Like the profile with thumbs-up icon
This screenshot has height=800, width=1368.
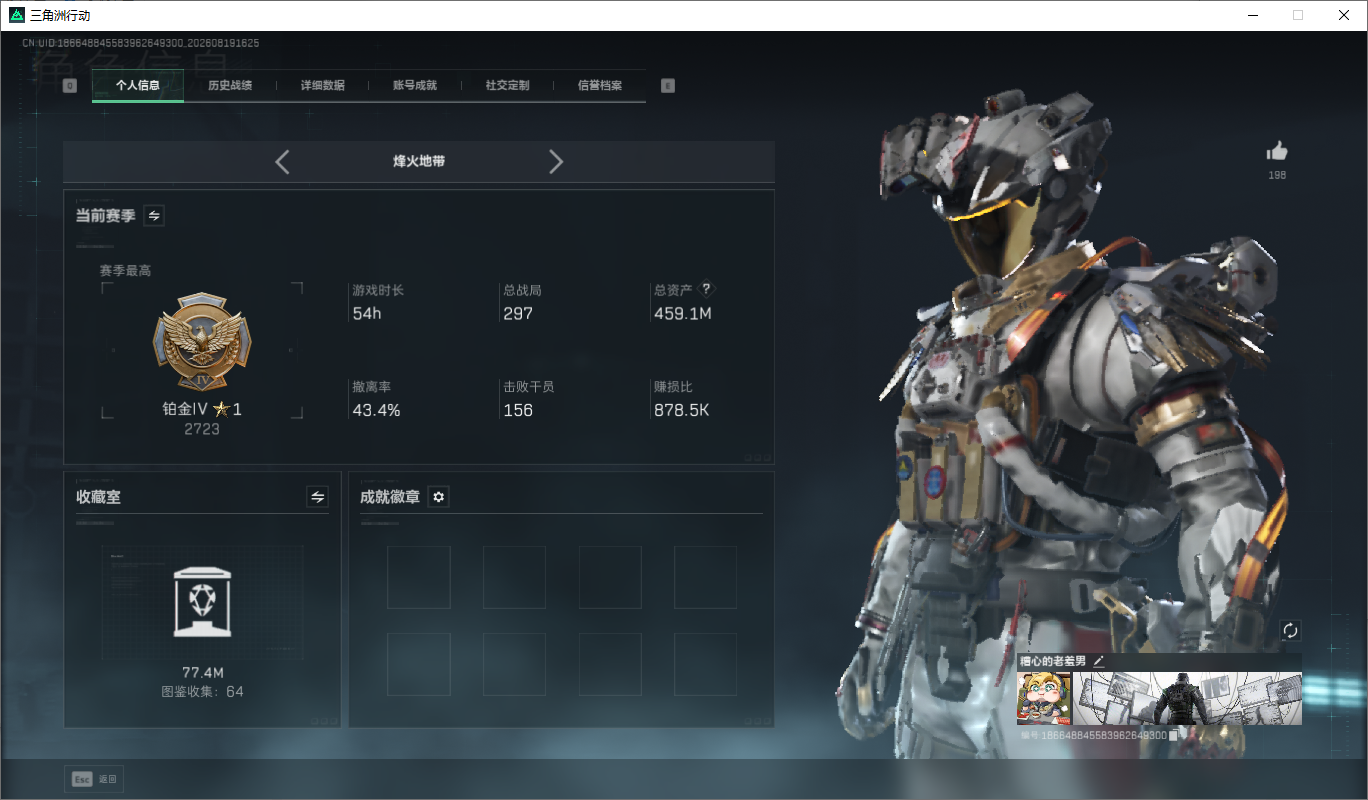coord(1277,151)
